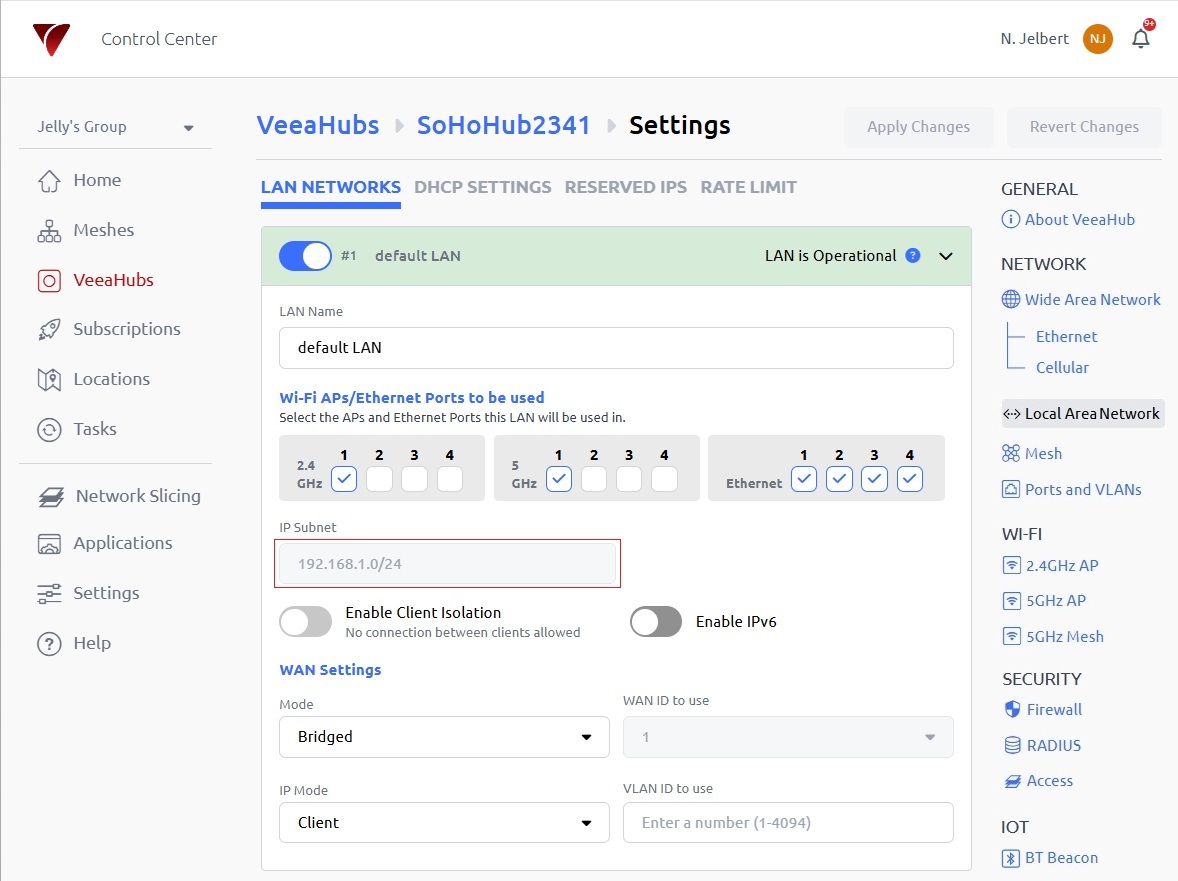Switch to DHCP SETTINGS tab

482,187
